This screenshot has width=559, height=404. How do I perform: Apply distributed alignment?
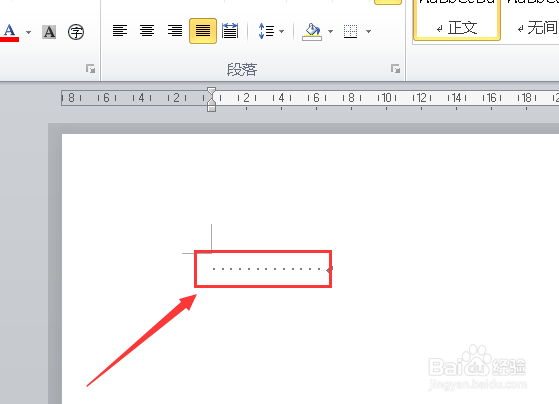point(230,31)
